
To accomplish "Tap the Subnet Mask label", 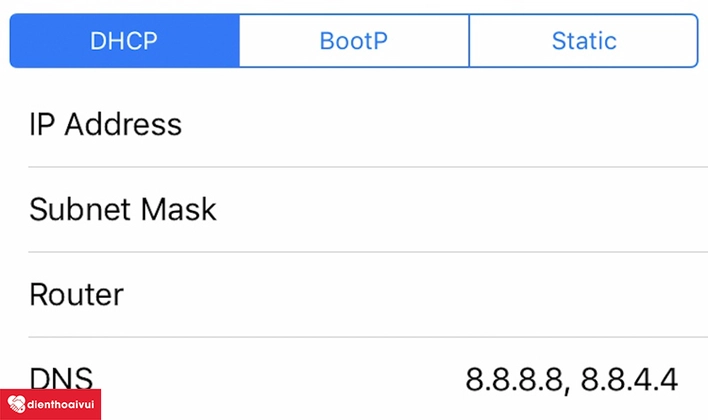I will click(122, 209).
